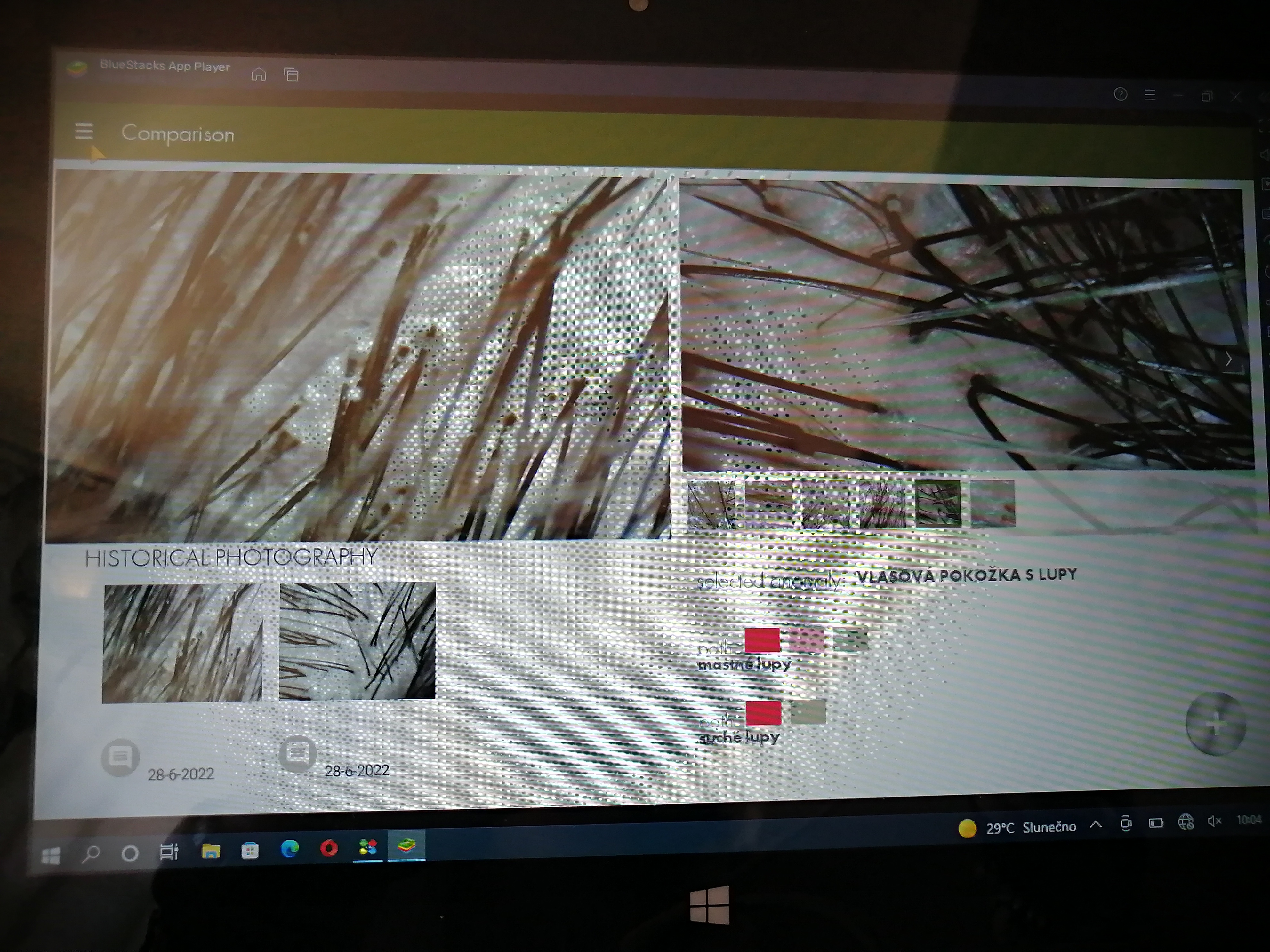Launch Opera browser from taskbar
1270x952 pixels.
pos(329,848)
